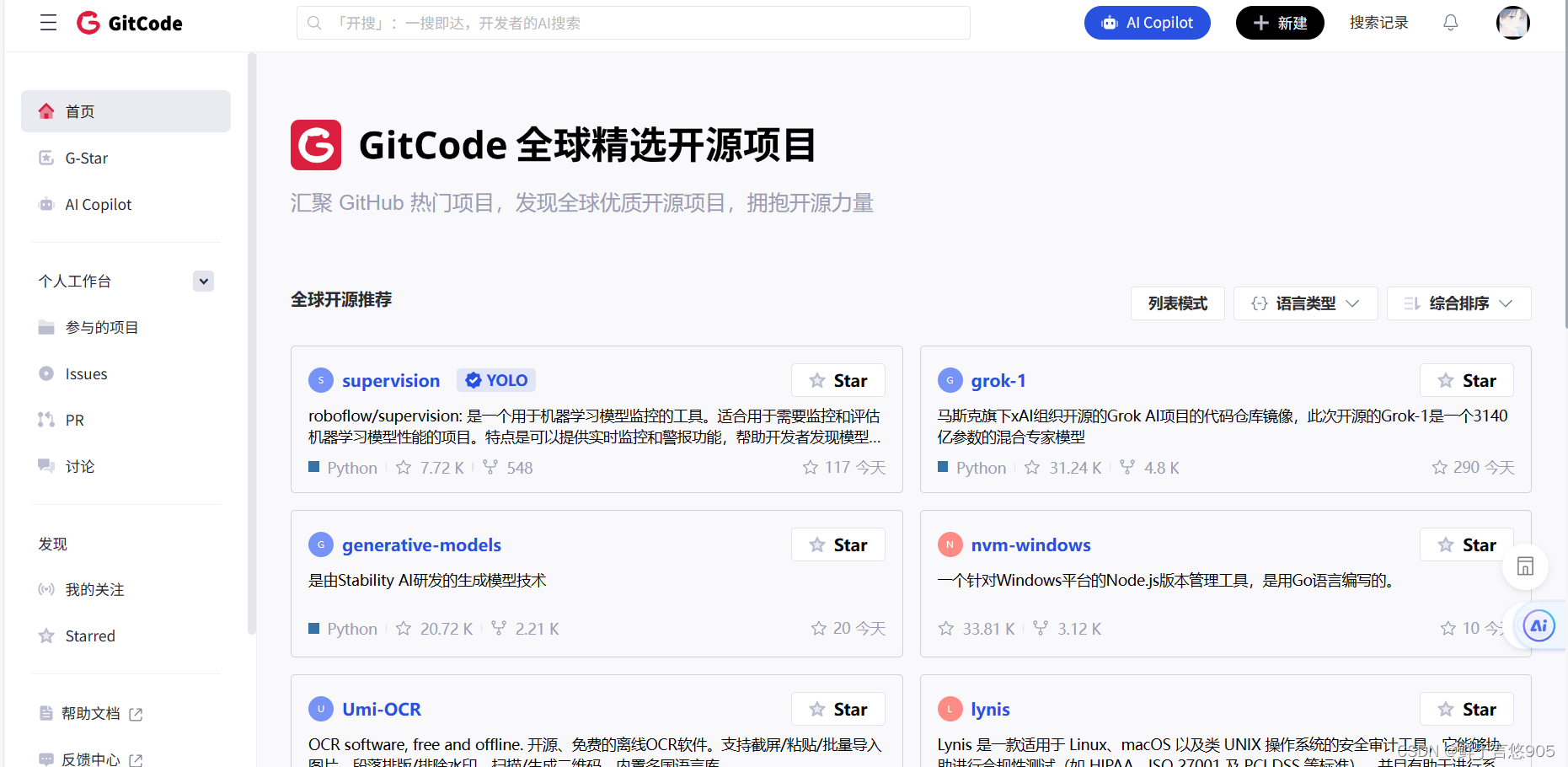Screen dimensions: 1568x767
Task: Star the grok-1 project
Action: pyautogui.click(x=1466, y=380)
